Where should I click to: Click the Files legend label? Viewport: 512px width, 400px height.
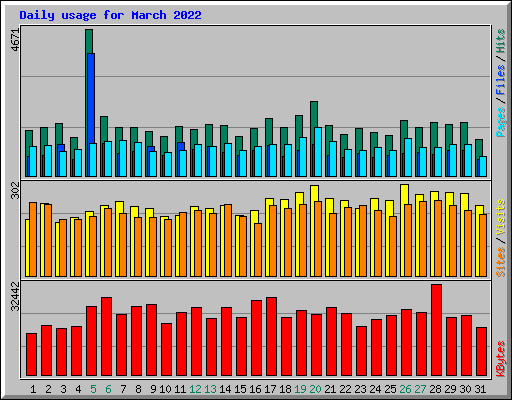pos(501,80)
